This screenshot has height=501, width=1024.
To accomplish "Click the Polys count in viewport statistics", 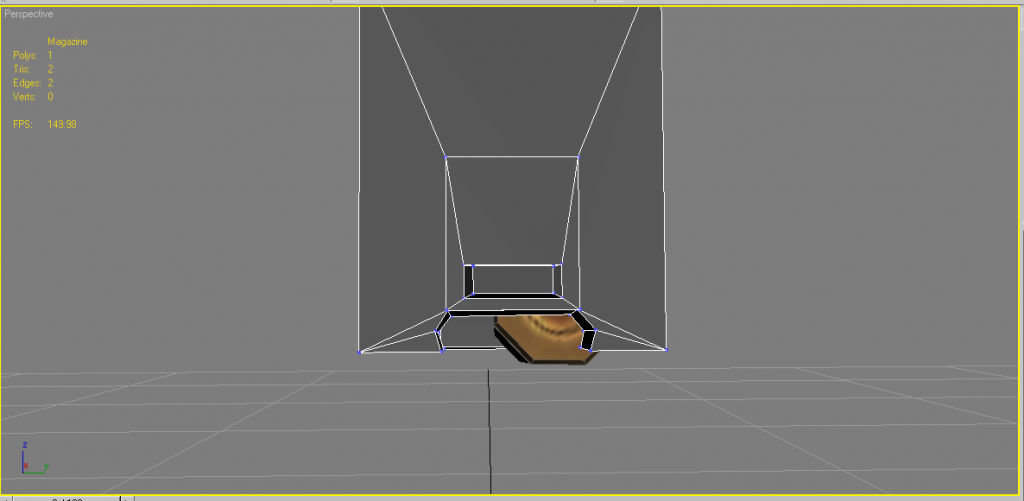I will click(50, 55).
